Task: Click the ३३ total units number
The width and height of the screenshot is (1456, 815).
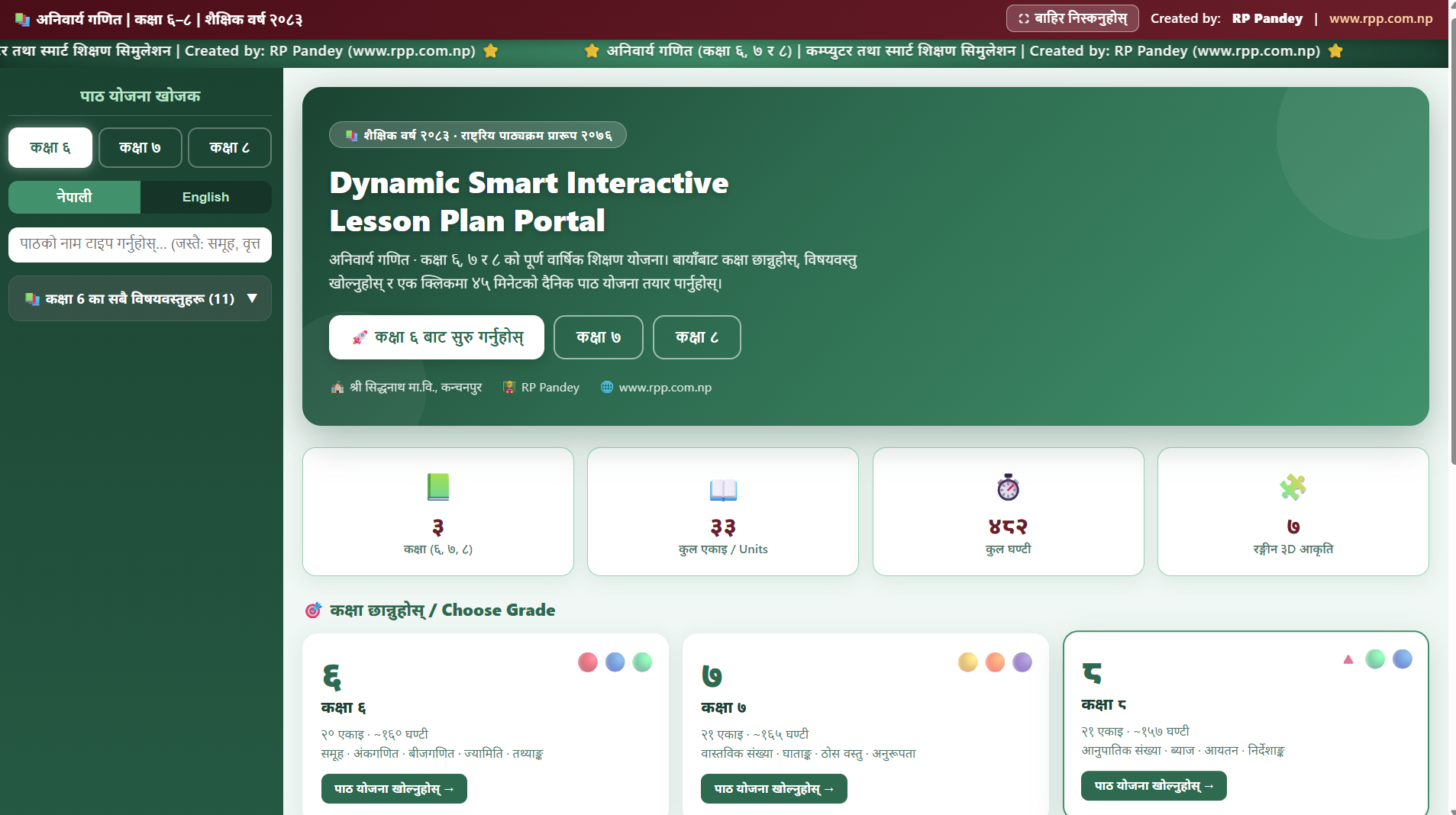Action: pyautogui.click(x=723, y=527)
